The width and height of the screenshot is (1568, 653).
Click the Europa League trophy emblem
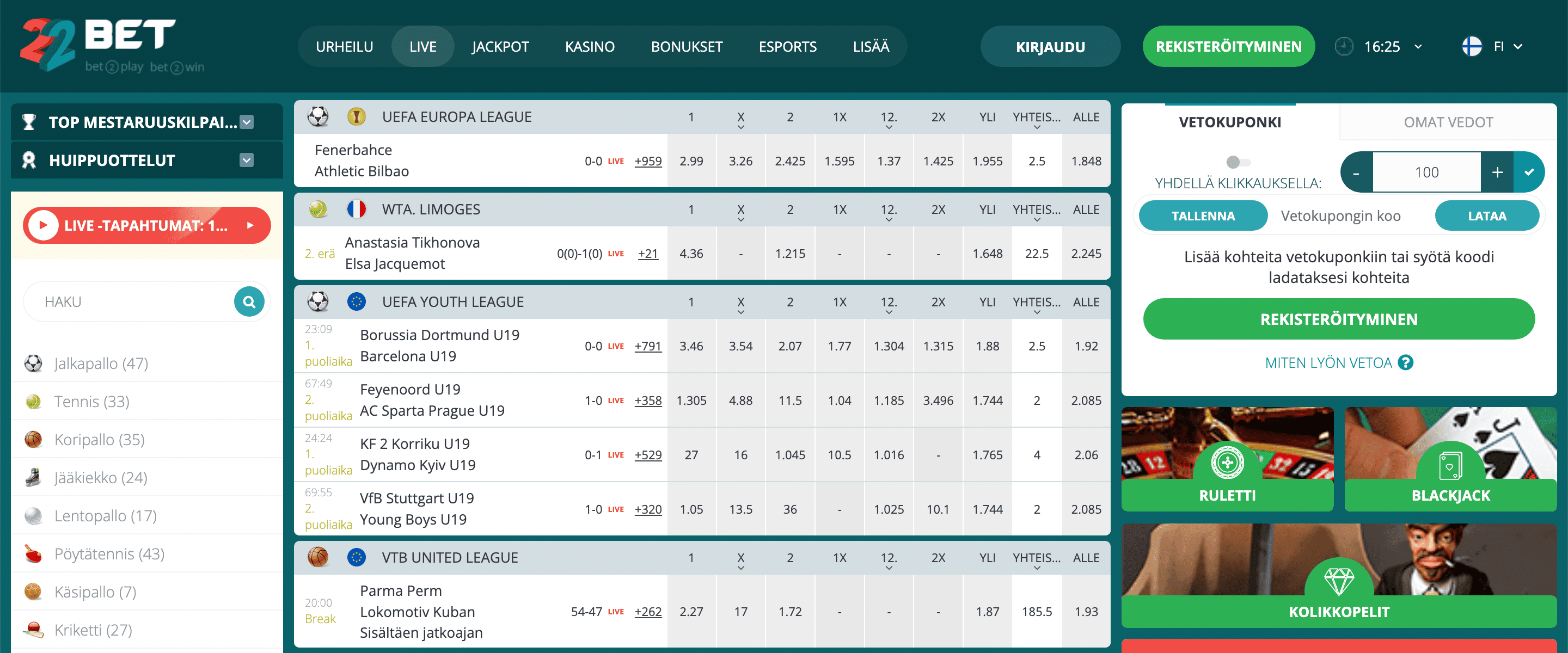point(357,116)
